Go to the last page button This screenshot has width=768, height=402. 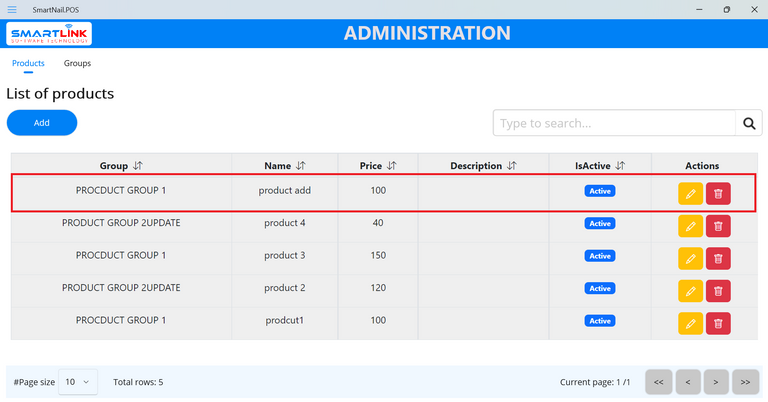[745, 382]
